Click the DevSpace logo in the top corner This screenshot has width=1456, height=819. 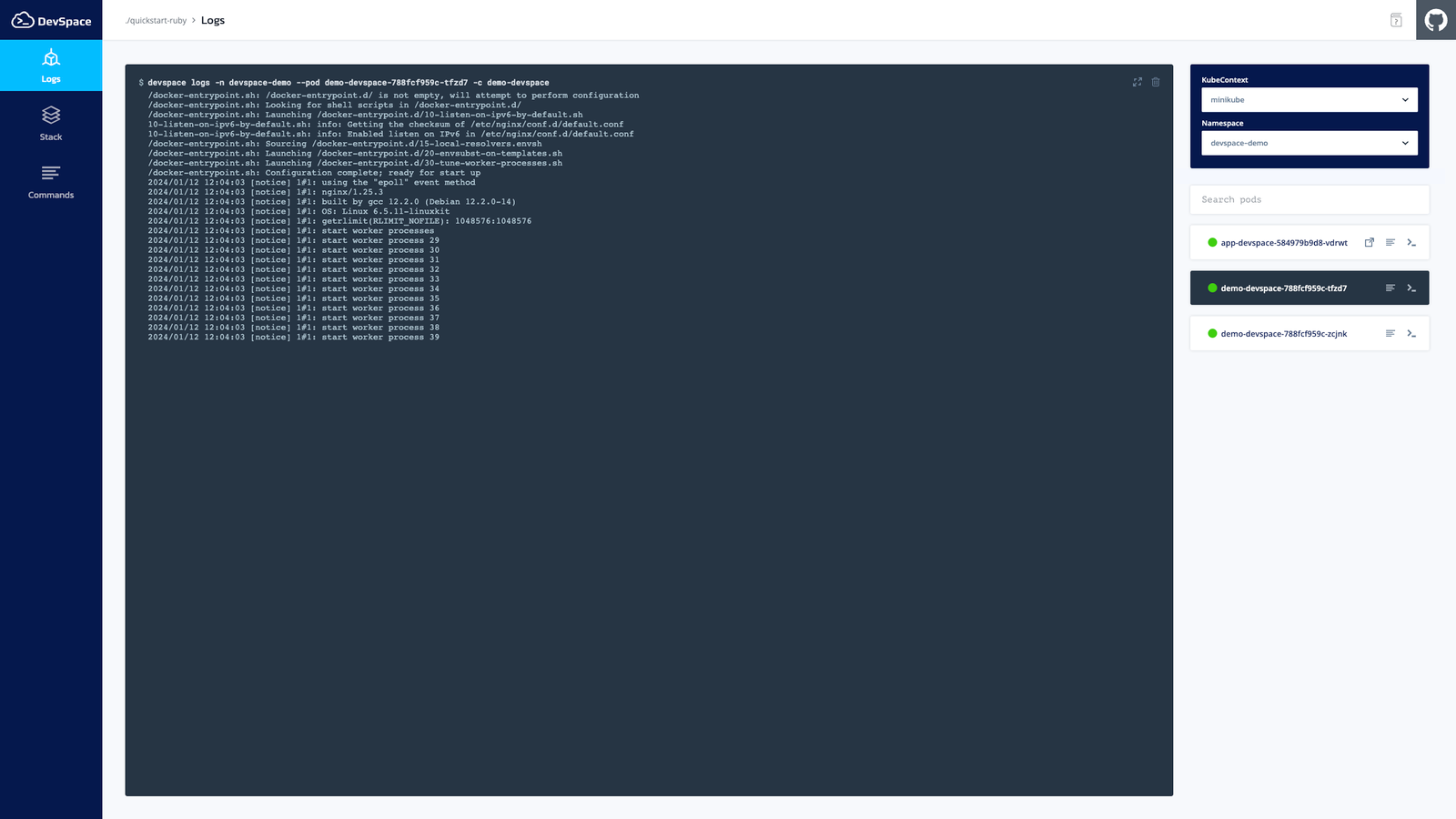click(50, 19)
